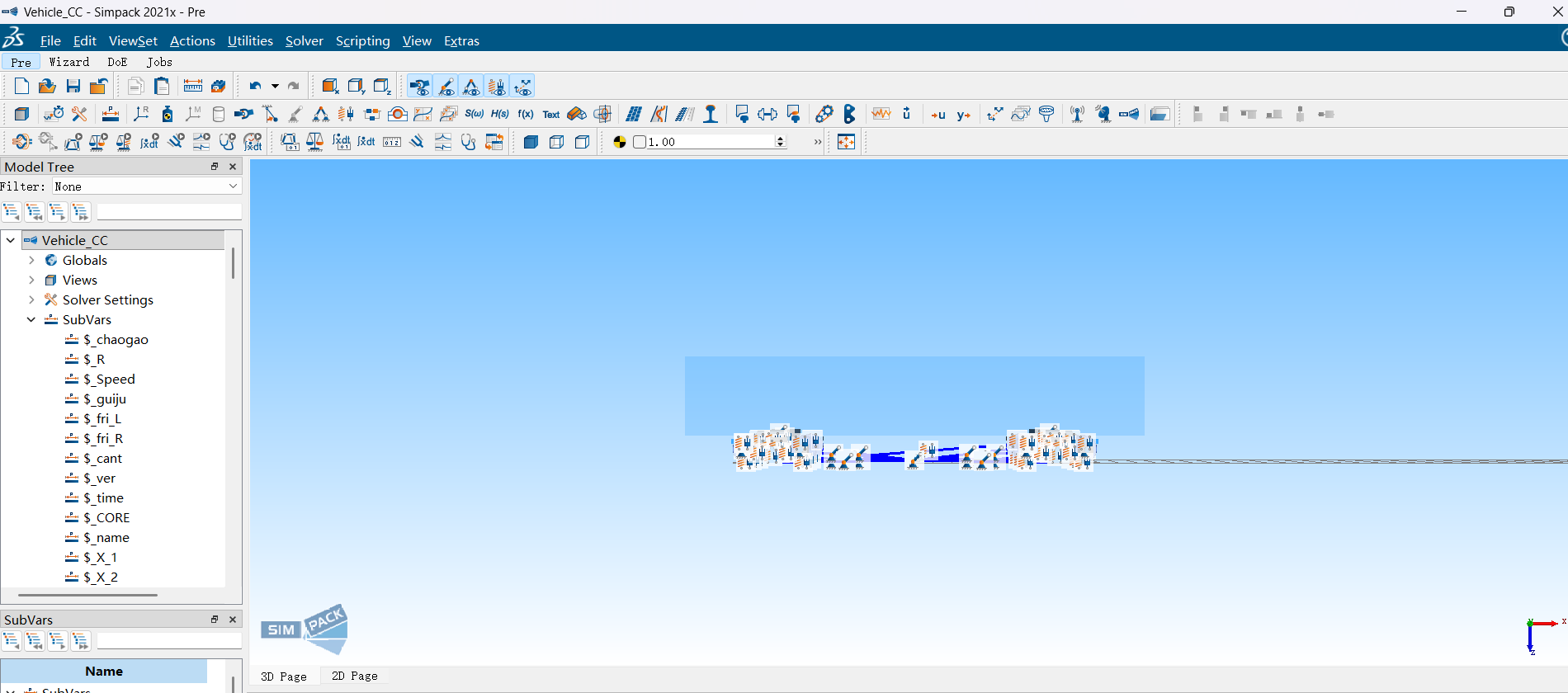The width and height of the screenshot is (1568, 693).
Task: Switch to solid shaded render mode
Action: (531, 142)
